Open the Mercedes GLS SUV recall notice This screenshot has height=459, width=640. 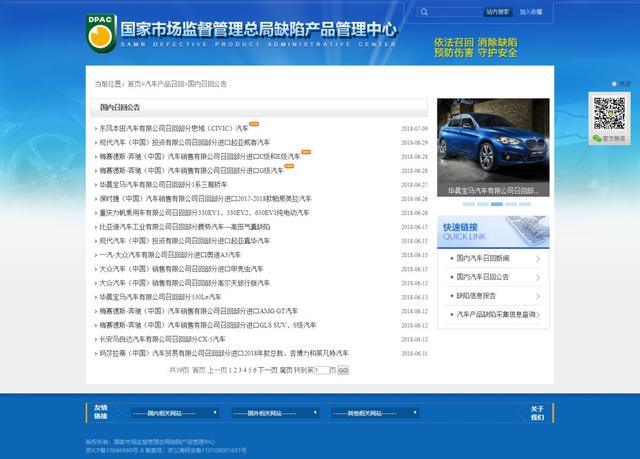(208, 325)
